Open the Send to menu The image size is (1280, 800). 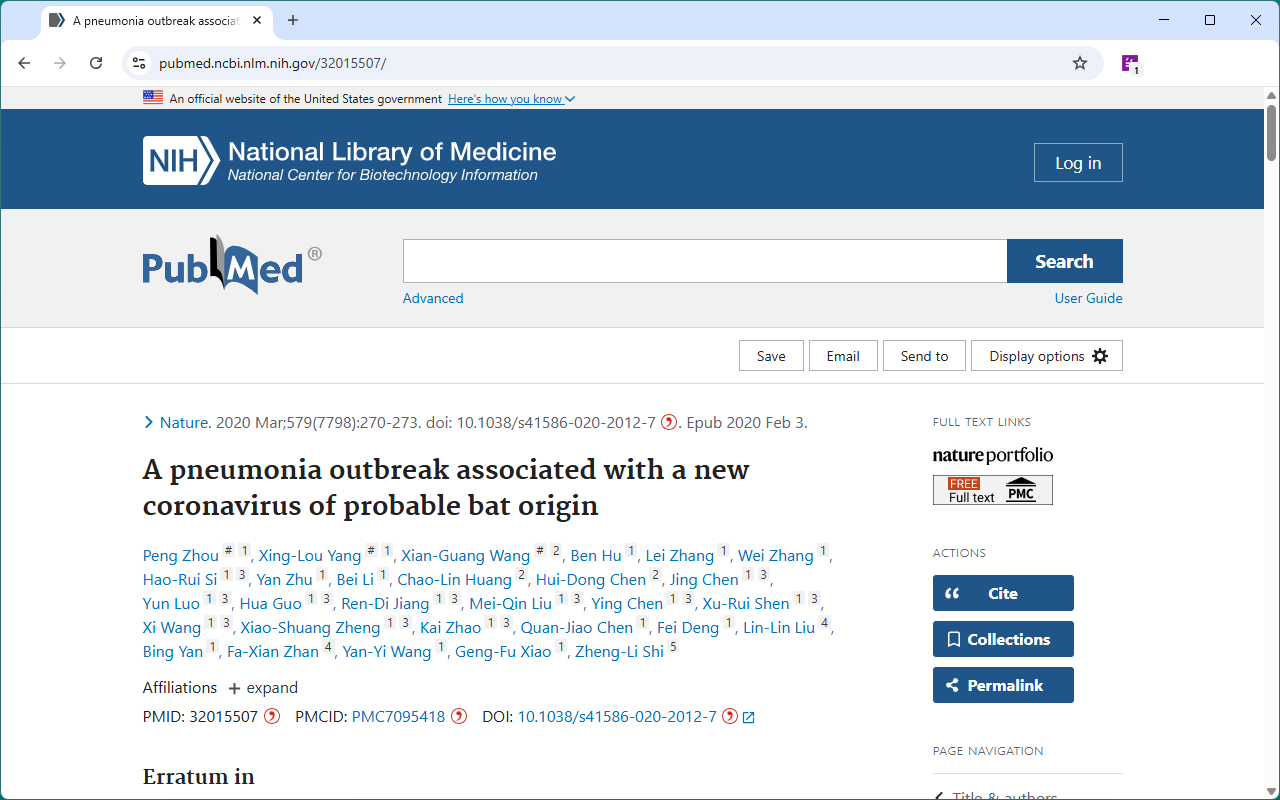click(924, 356)
